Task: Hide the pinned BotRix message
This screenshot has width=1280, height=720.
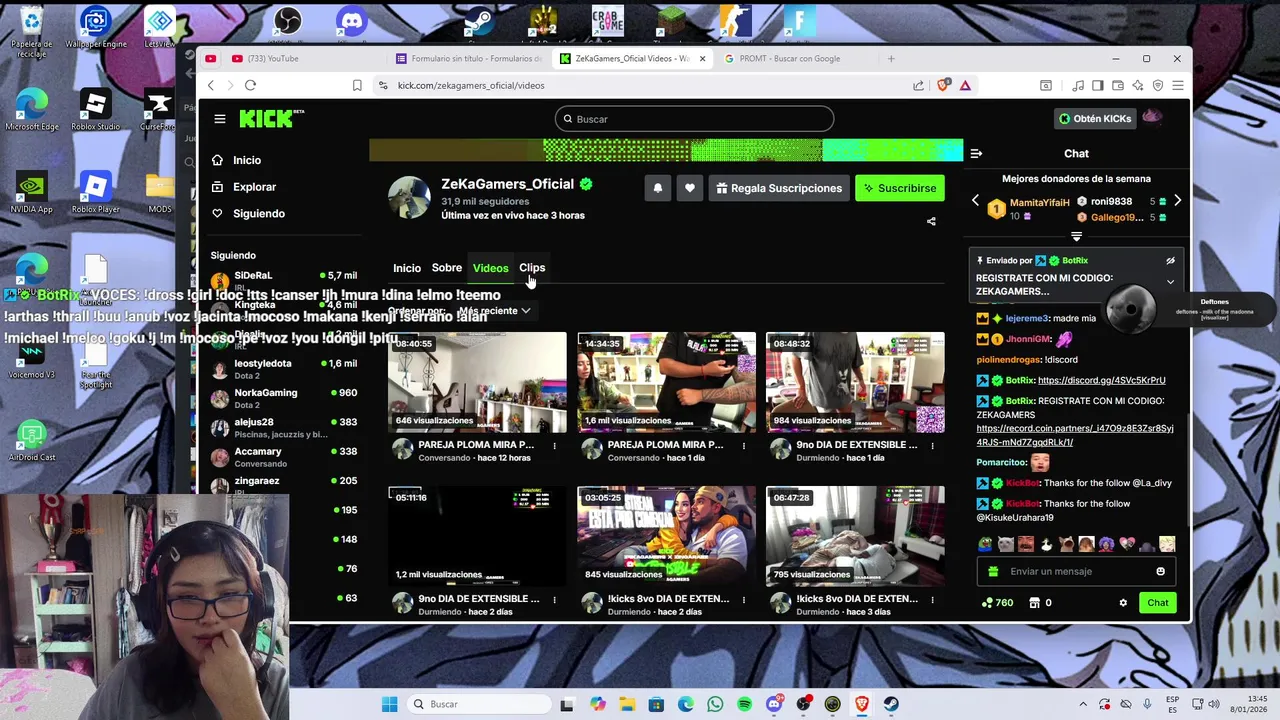Action: pos(1170,261)
